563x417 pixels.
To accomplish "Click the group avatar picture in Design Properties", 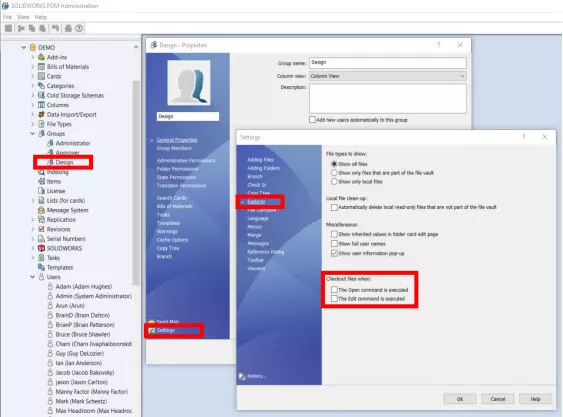I will [x=189, y=82].
